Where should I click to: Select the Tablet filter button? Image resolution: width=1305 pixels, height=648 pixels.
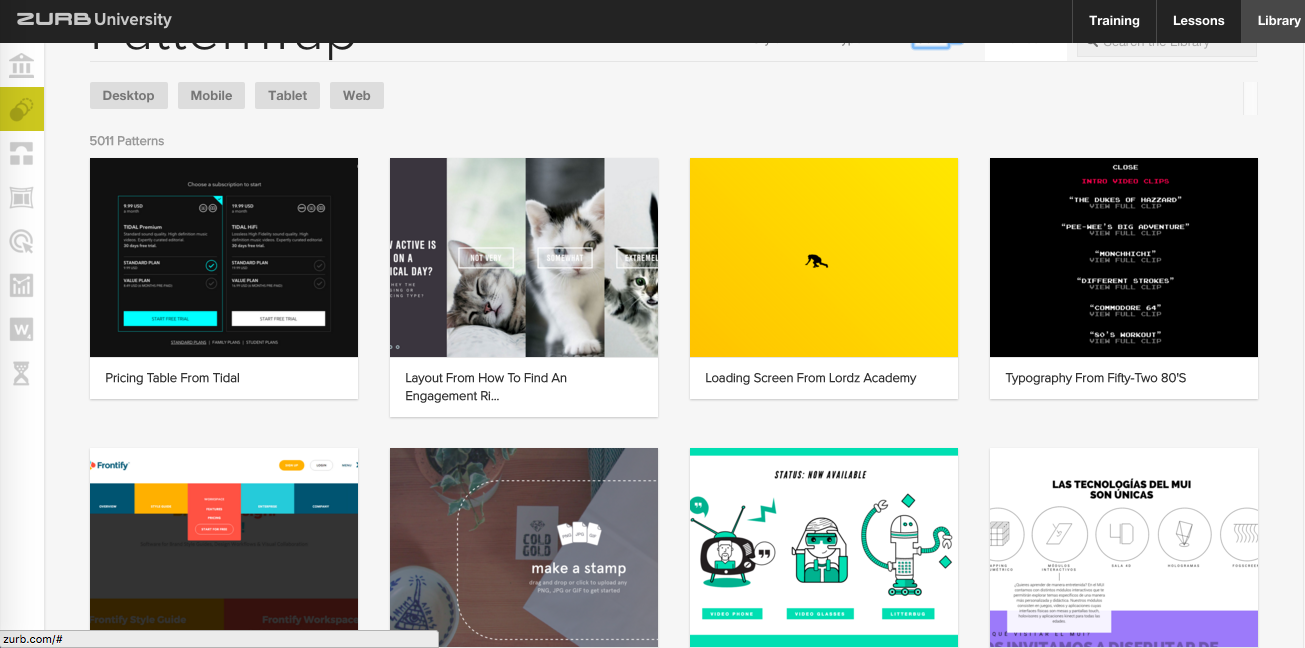point(287,96)
